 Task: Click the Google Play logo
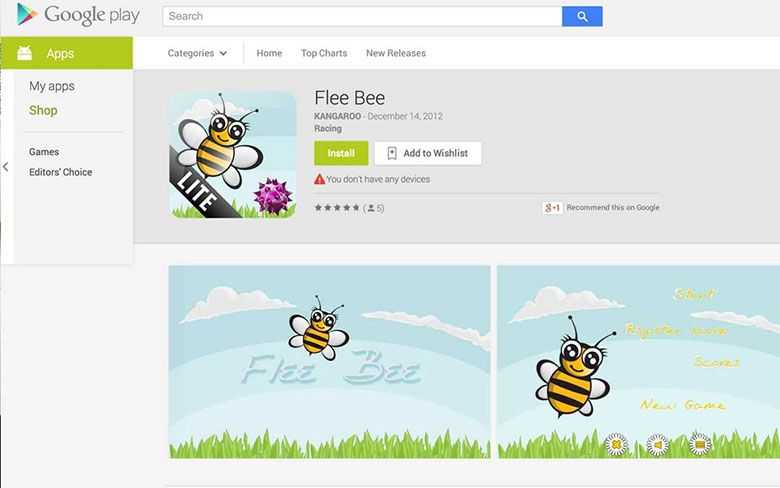pos(78,14)
